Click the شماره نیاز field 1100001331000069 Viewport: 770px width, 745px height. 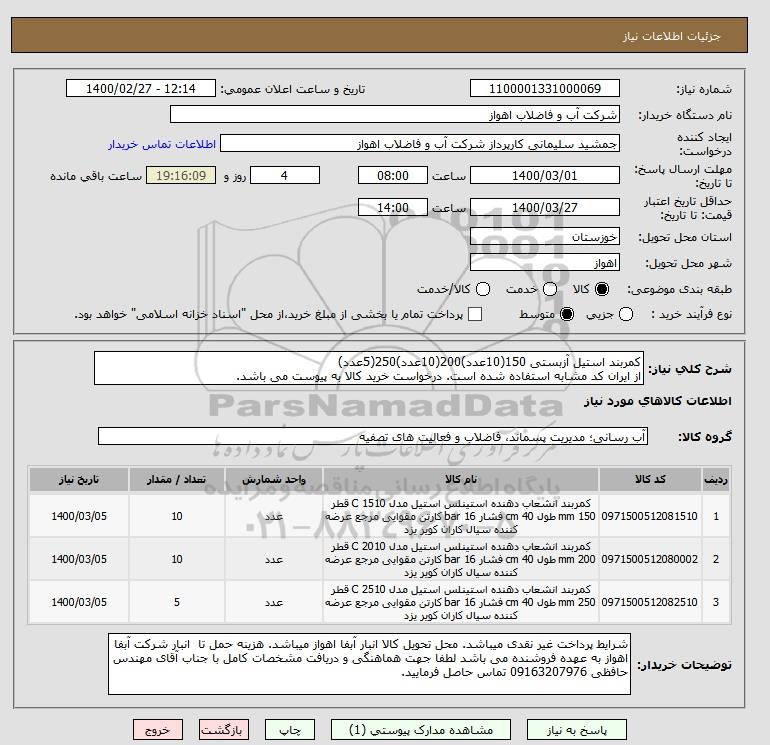pyautogui.click(x=545, y=88)
